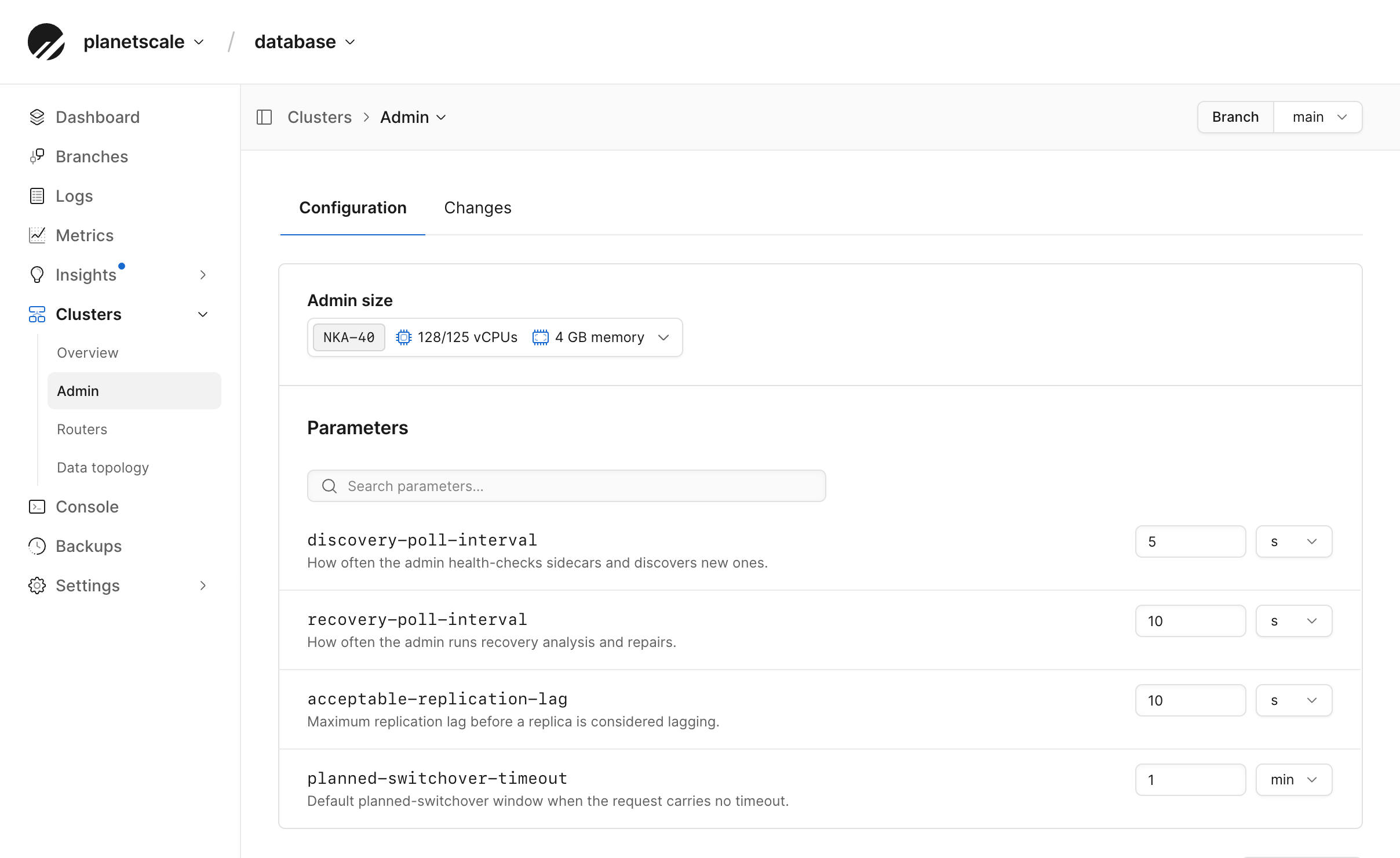This screenshot has width=1400, height=858.
Task: Focus the Search parameters field
Action: [566, 486]
